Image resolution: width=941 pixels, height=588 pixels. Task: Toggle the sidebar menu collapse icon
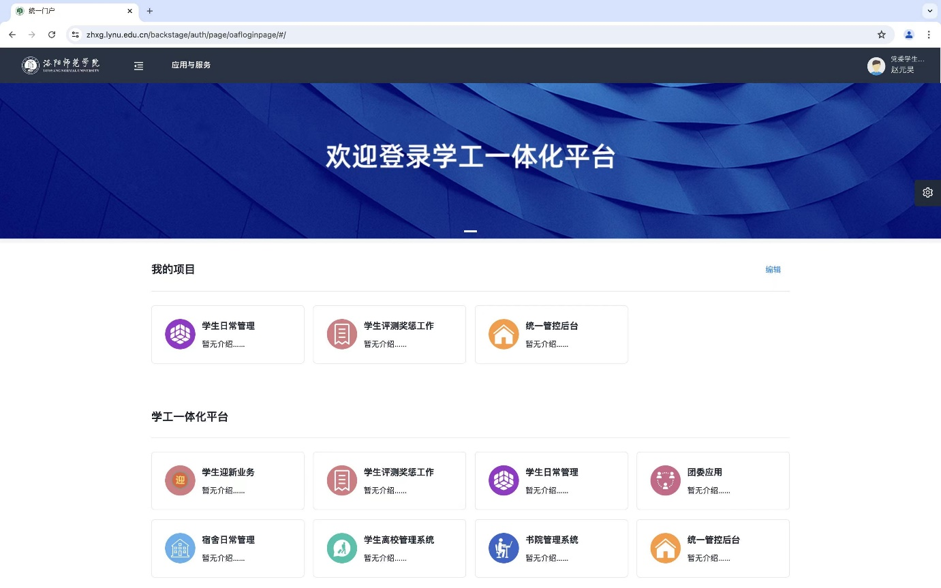point(139,66)
